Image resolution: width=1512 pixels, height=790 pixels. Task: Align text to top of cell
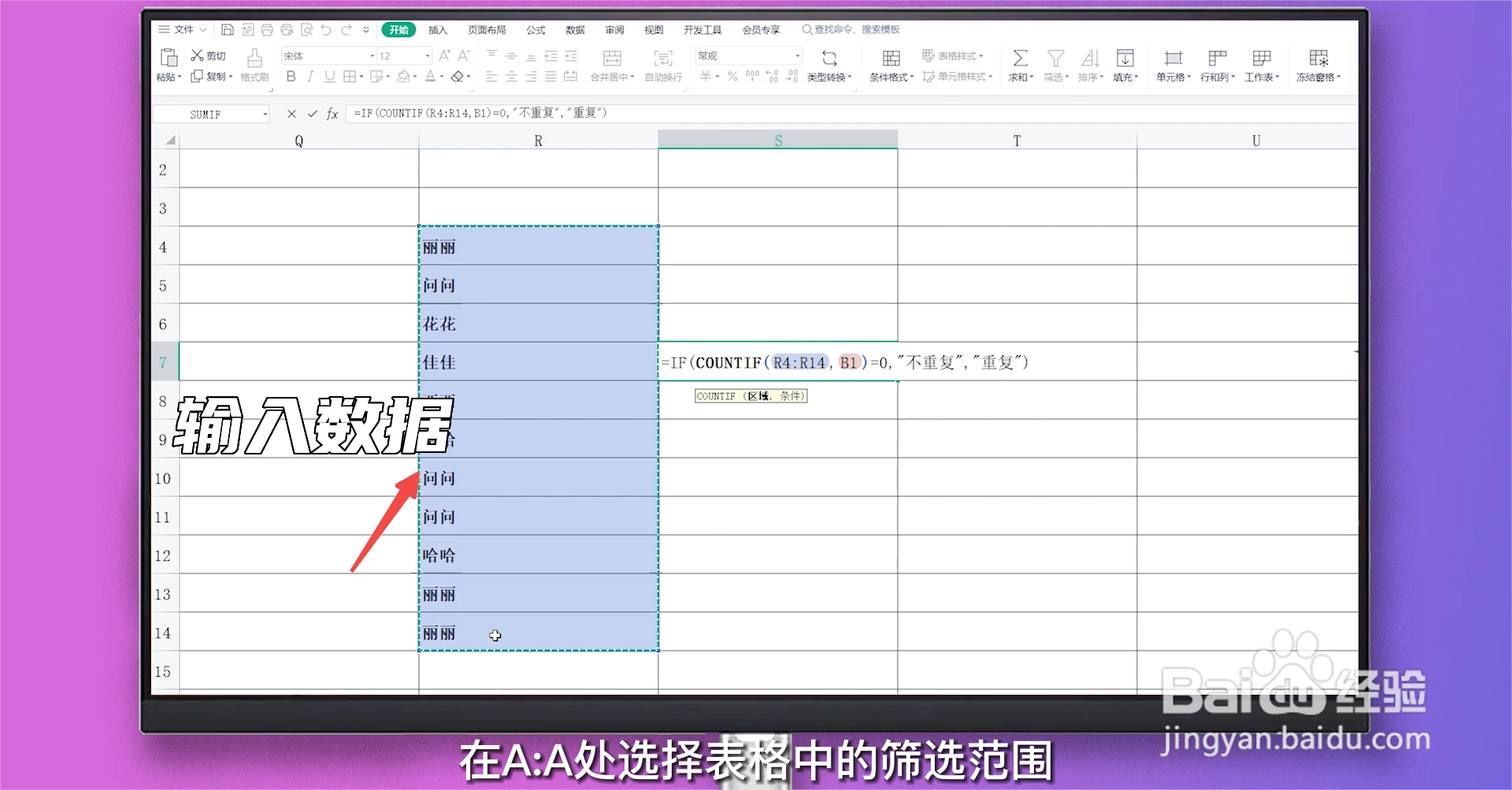(491, 55)
